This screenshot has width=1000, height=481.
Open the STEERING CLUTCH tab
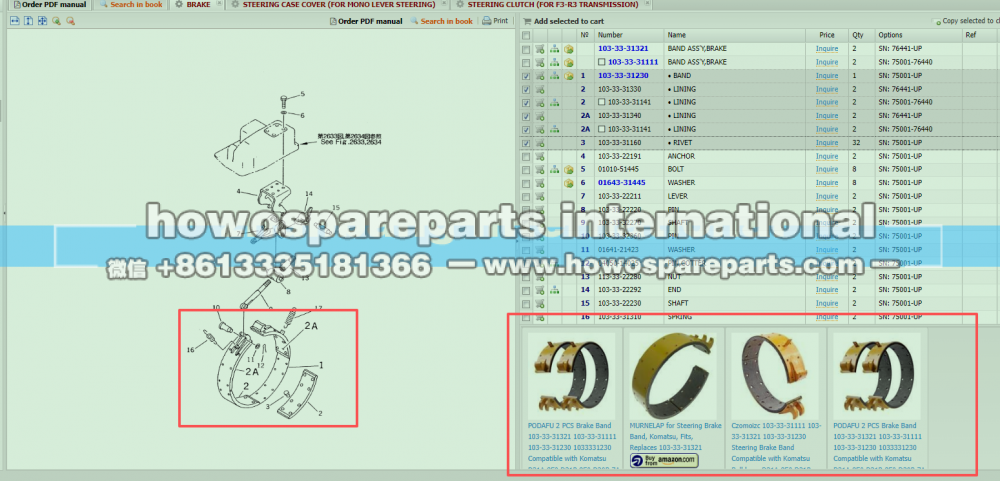point(552,4)
